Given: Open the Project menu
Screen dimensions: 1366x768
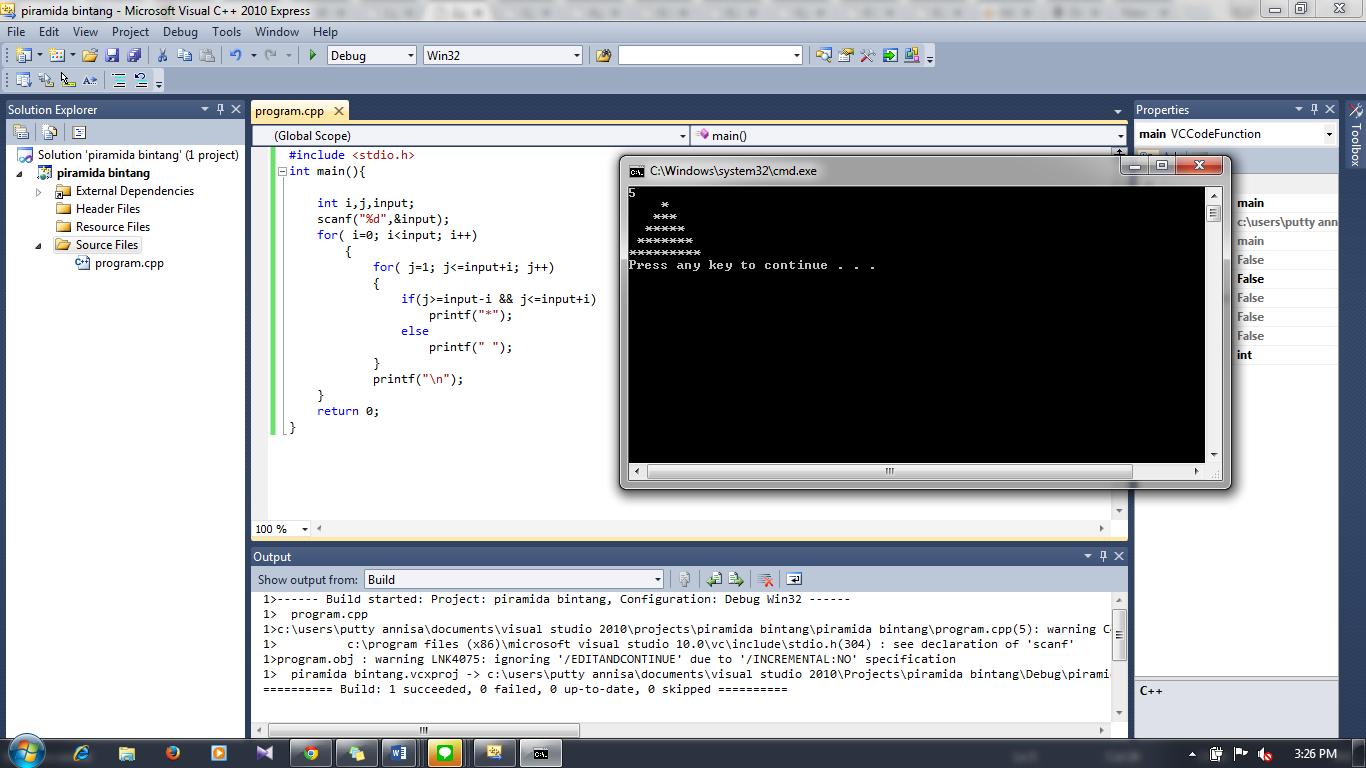Looking at the screenshot, I should click(x=130, y=32).
